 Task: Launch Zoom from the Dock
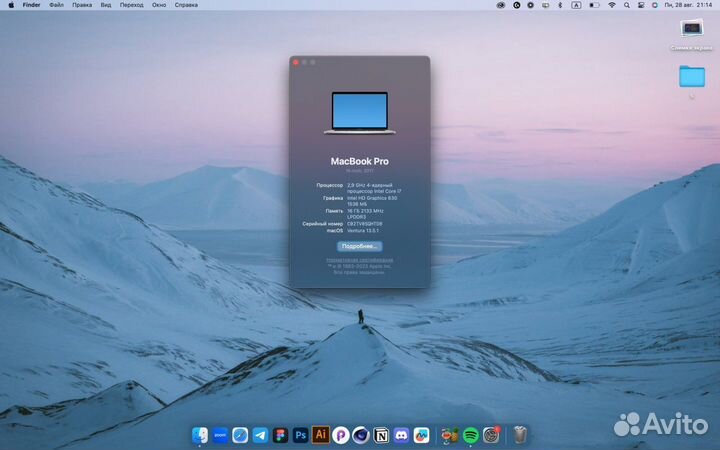(x=220, y=435)
